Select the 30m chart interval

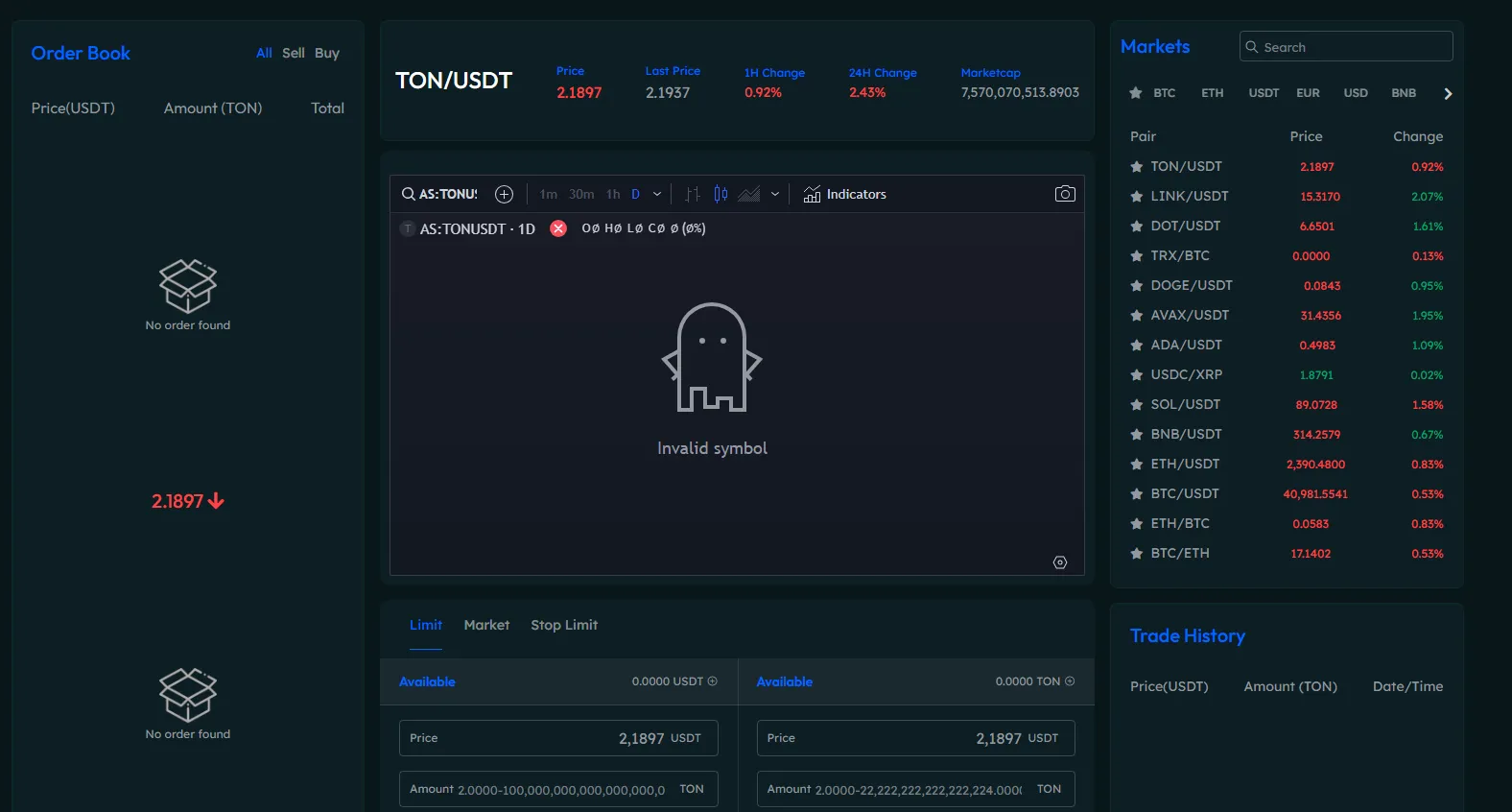(x=581, y=194)
